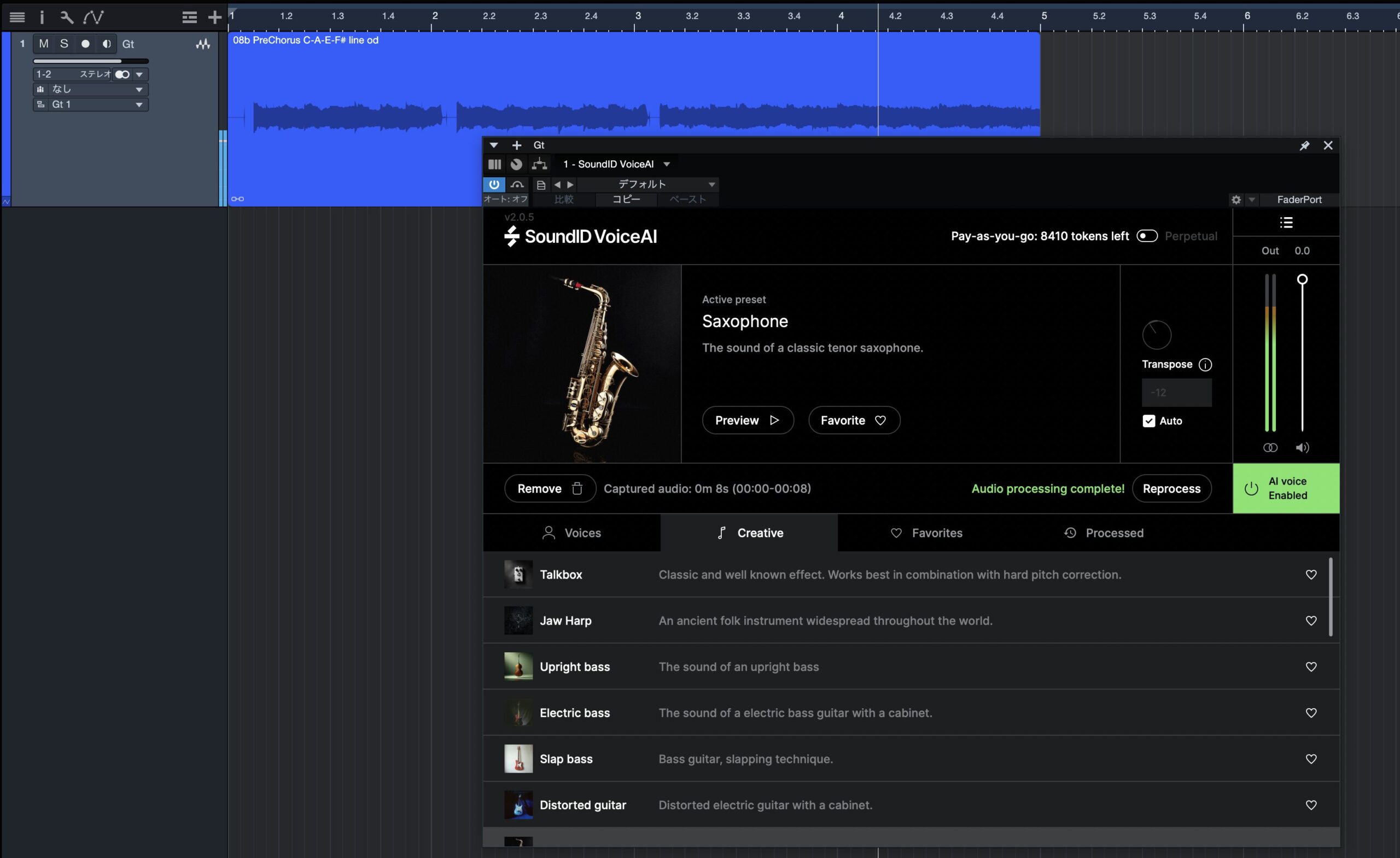Toggle the stereo link circles icon

point(1270,448)
